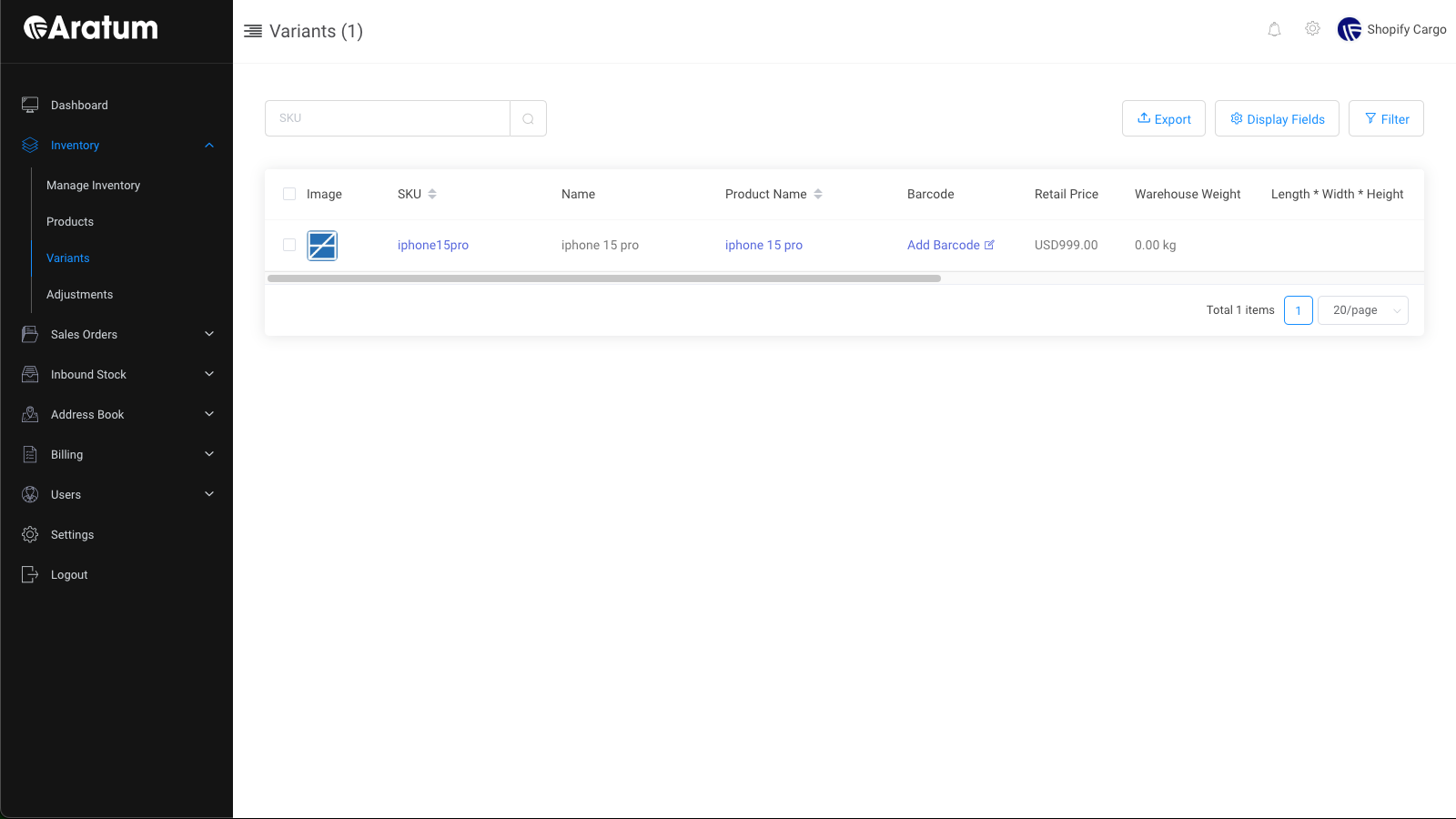Select Variants submenu item
Screen dimensions: 1456x819
tap(68, 258)
